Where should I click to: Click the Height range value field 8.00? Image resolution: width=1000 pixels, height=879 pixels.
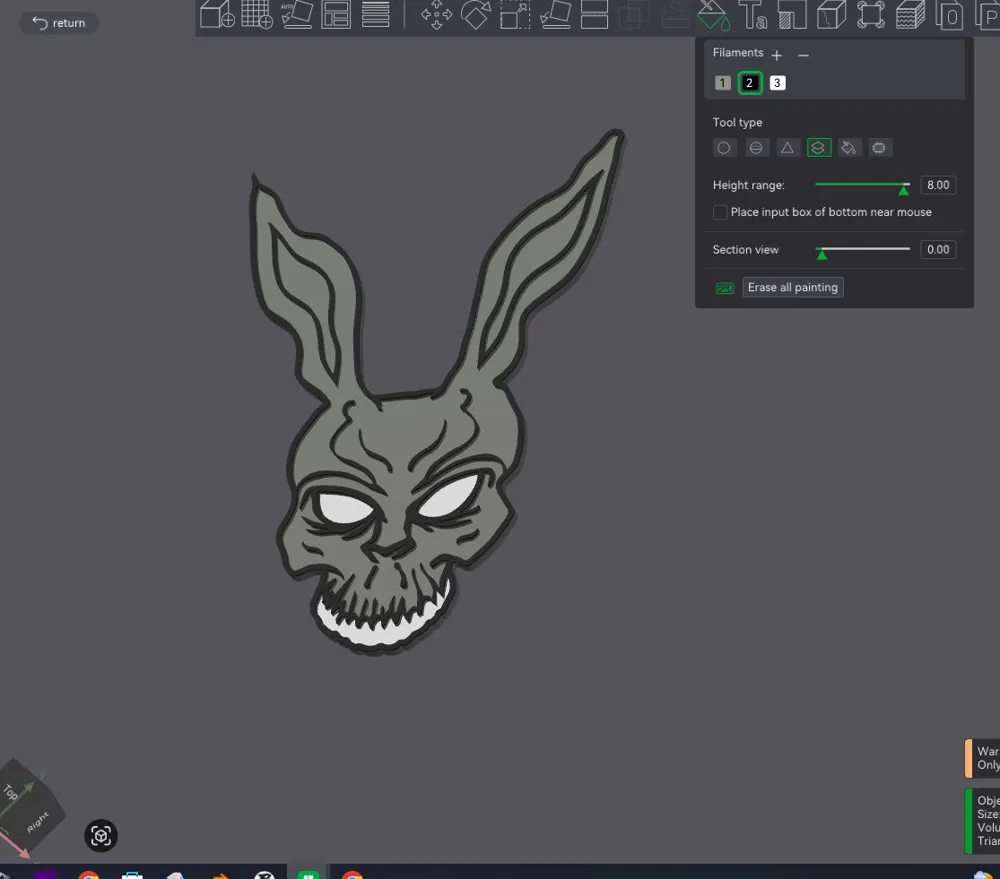[x=938, y=185]
